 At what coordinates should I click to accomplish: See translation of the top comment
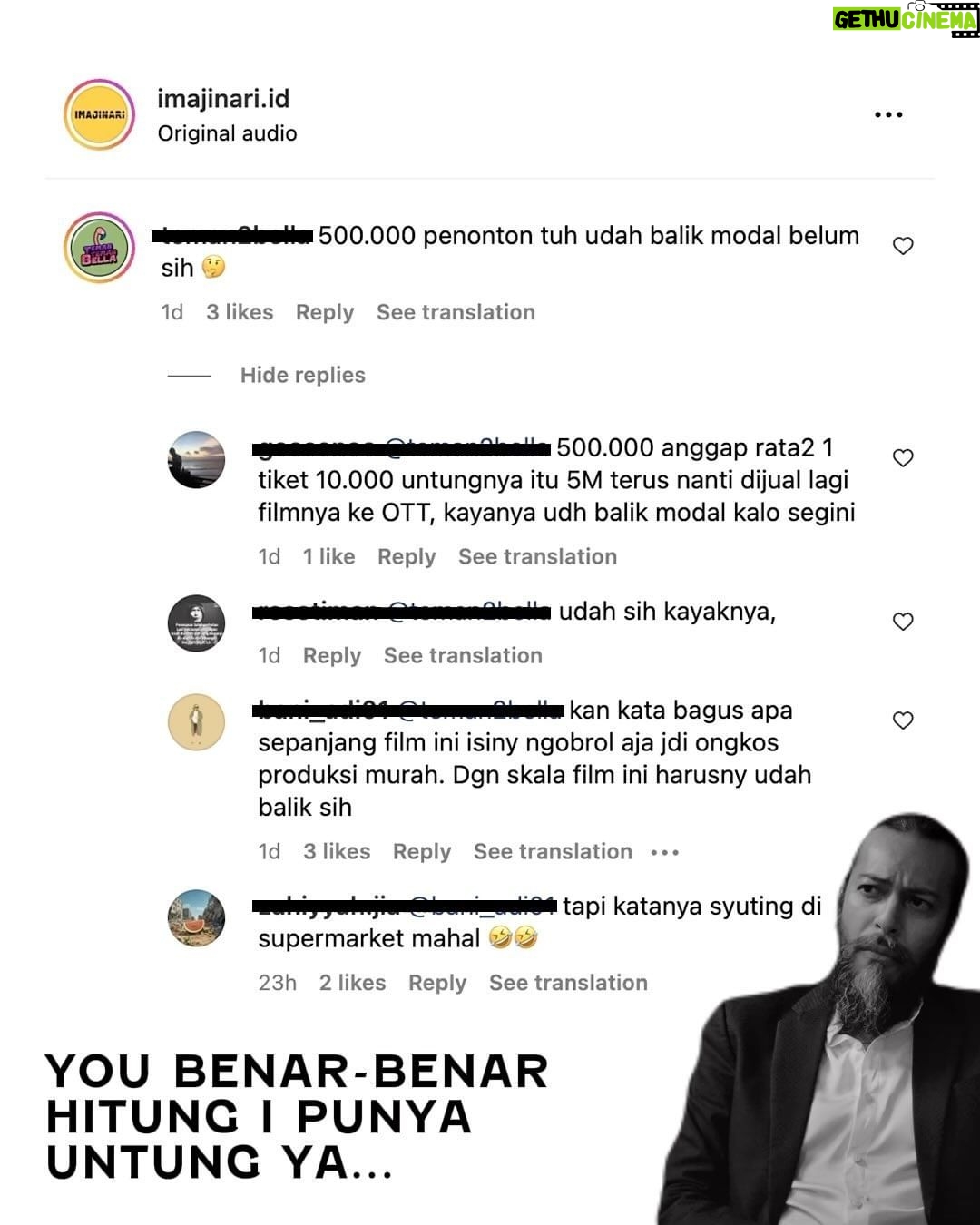pos(456,312)
